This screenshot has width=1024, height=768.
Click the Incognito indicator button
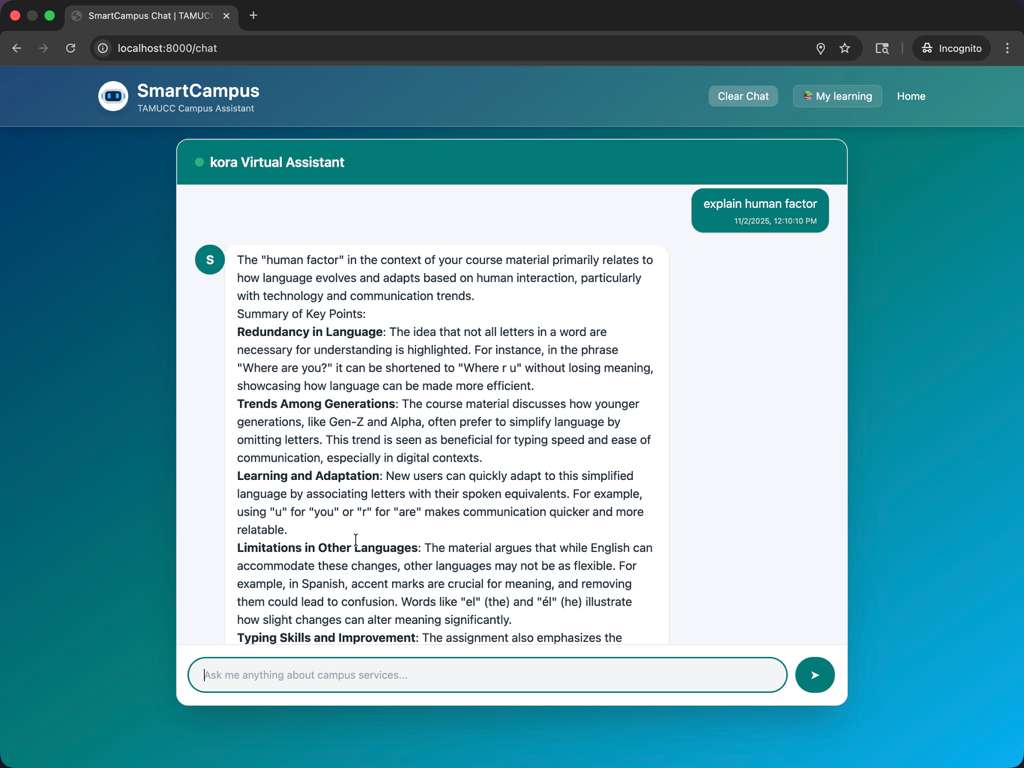952,48
